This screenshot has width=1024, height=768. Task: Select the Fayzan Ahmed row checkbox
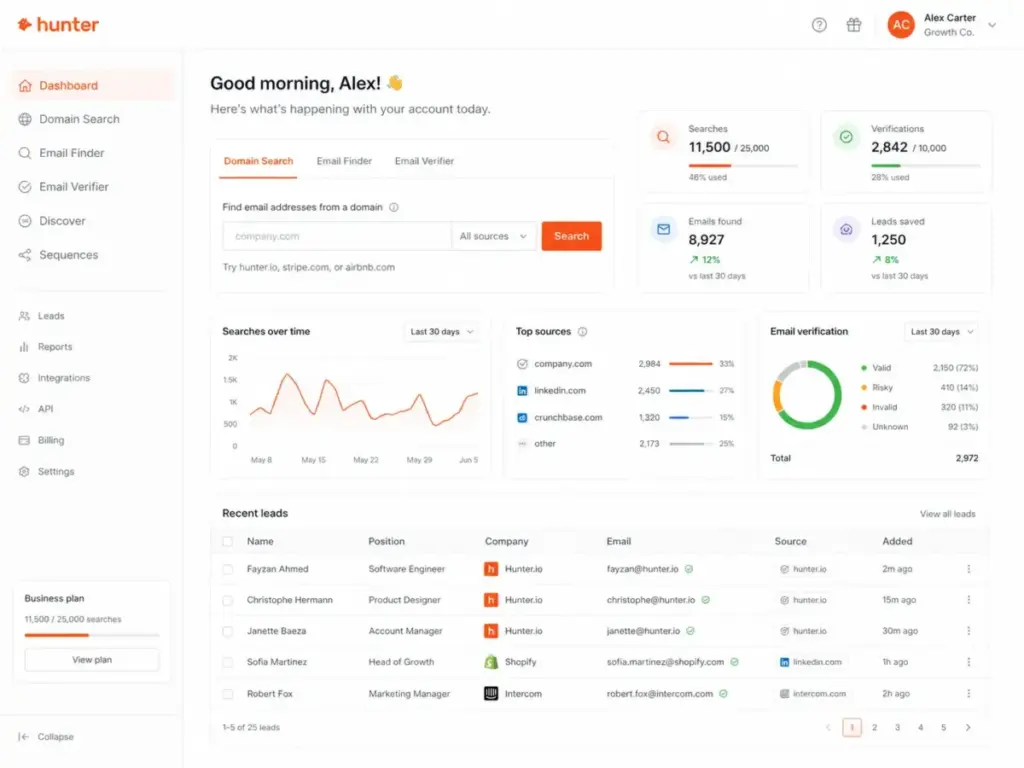[227, 569]
